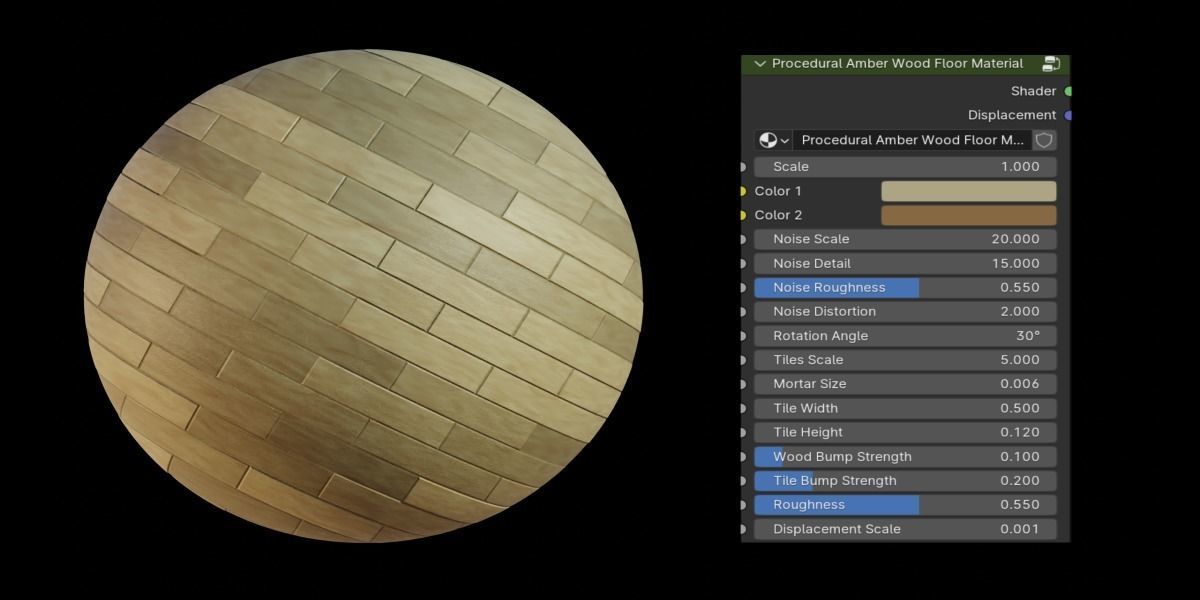Open the Color 2 swatch picker
The width and height of the screenshot is (1200, 600).
coord(968,215)
